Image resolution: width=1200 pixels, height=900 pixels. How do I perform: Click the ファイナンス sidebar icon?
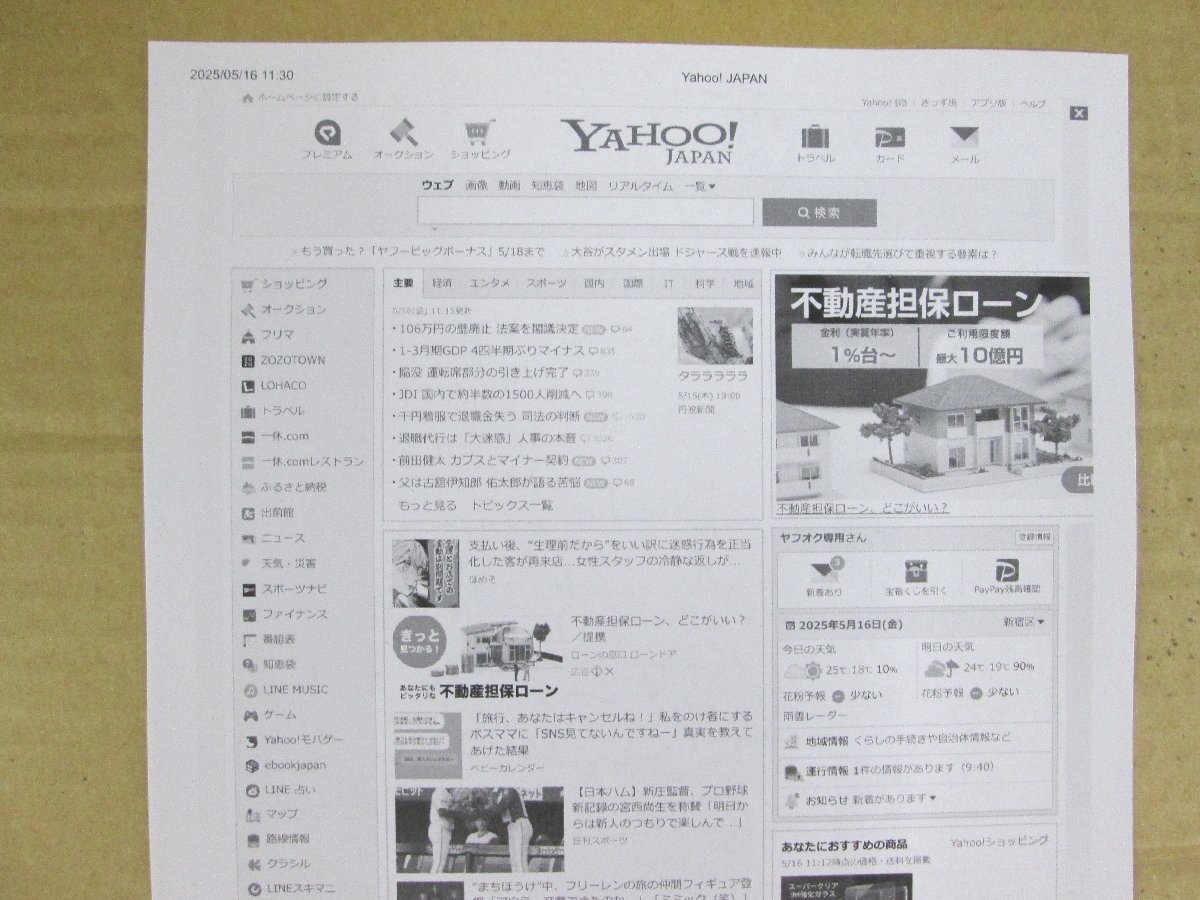[248, 614]
